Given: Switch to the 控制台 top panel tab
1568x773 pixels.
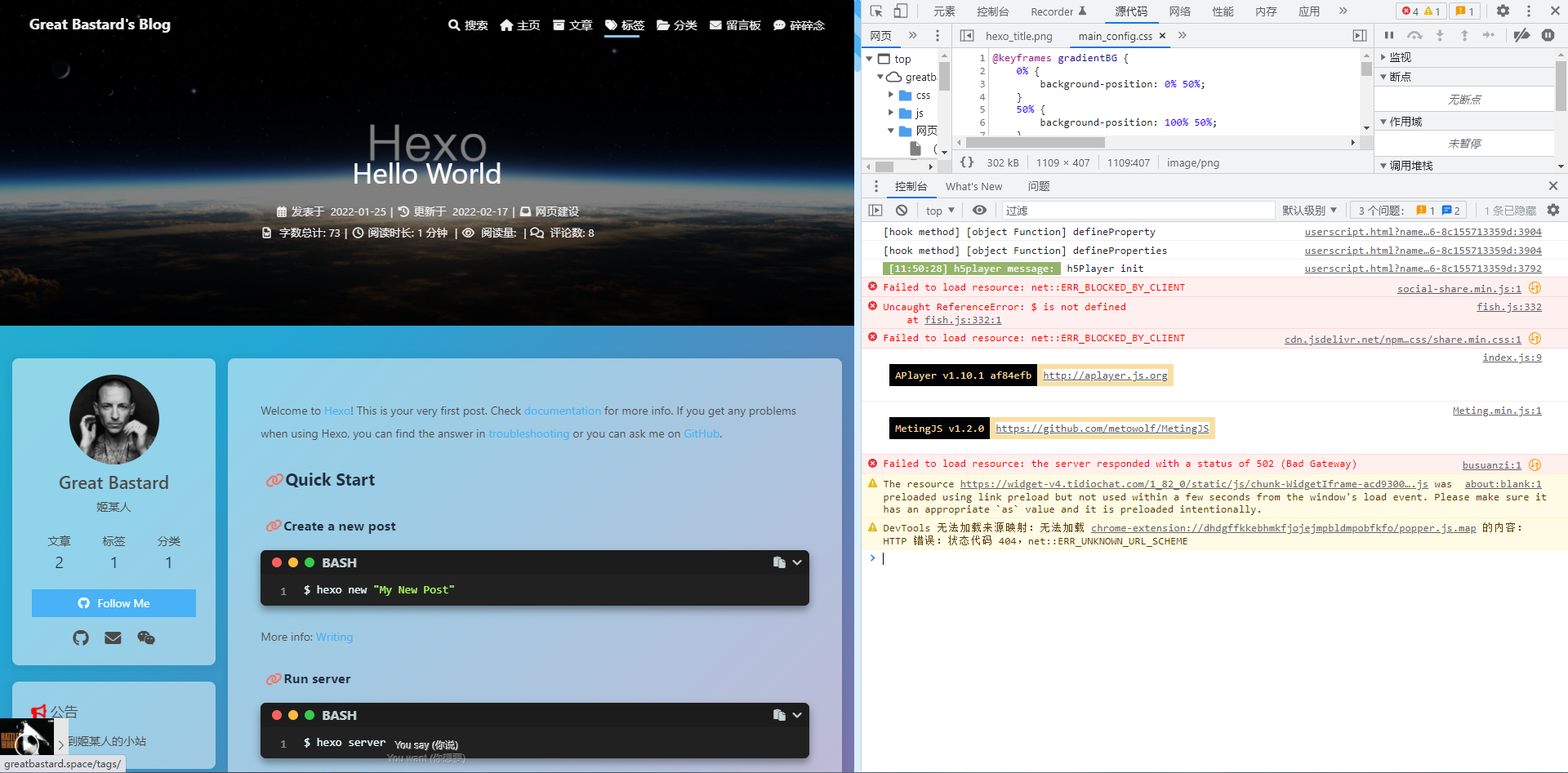Looking at the screenshot, I should (x=992, y=11).
